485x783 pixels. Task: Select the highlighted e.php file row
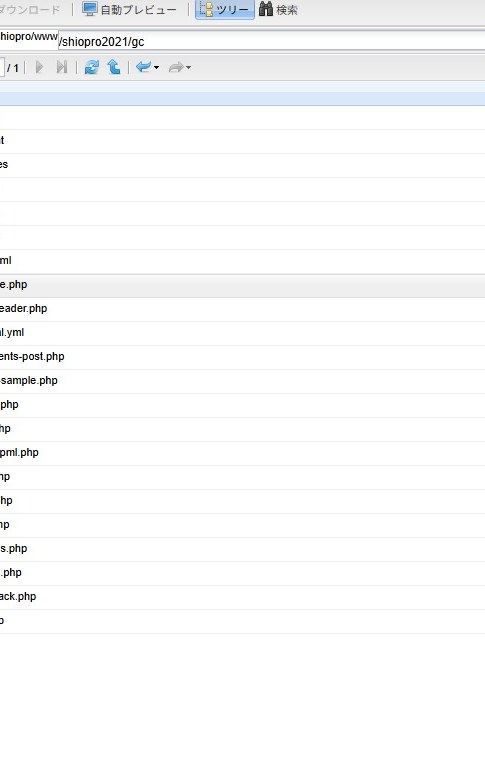coord(242,285)
